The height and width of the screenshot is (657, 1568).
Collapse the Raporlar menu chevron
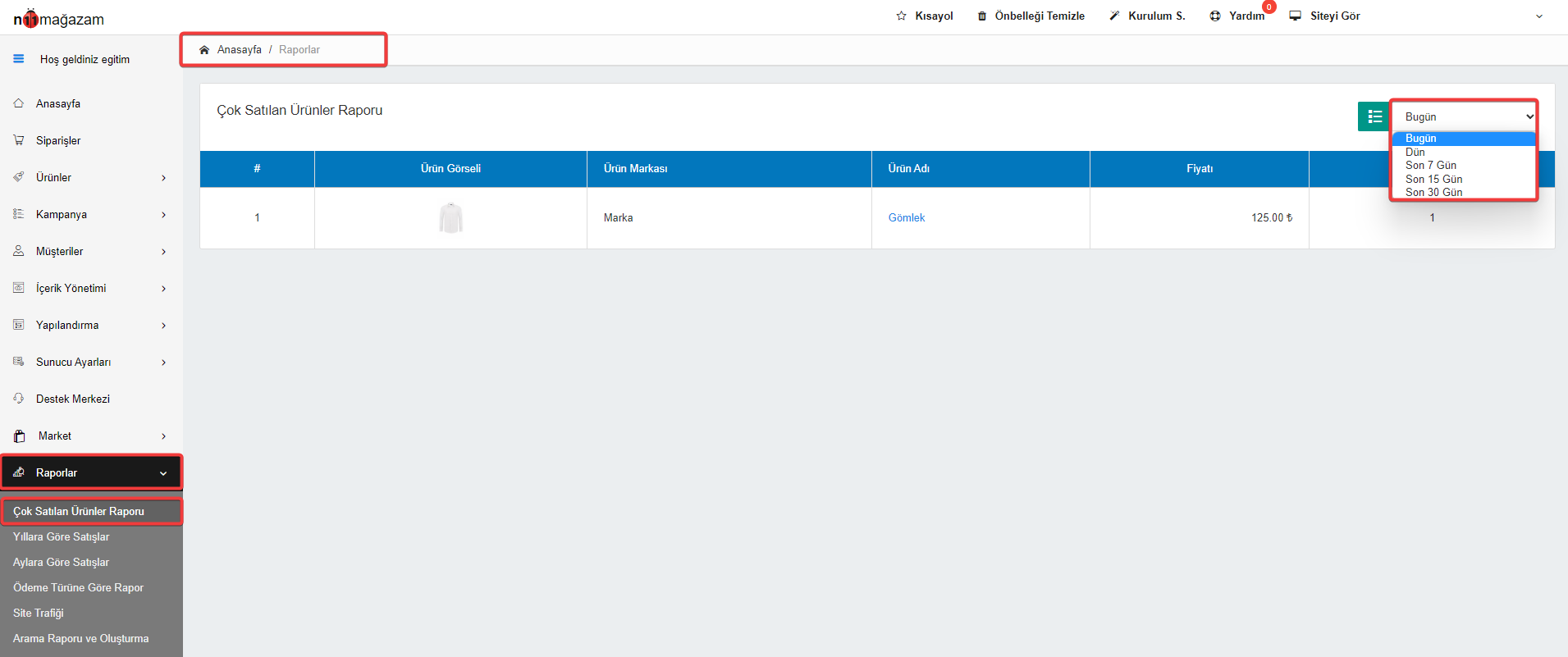click(x=163, y=473)
